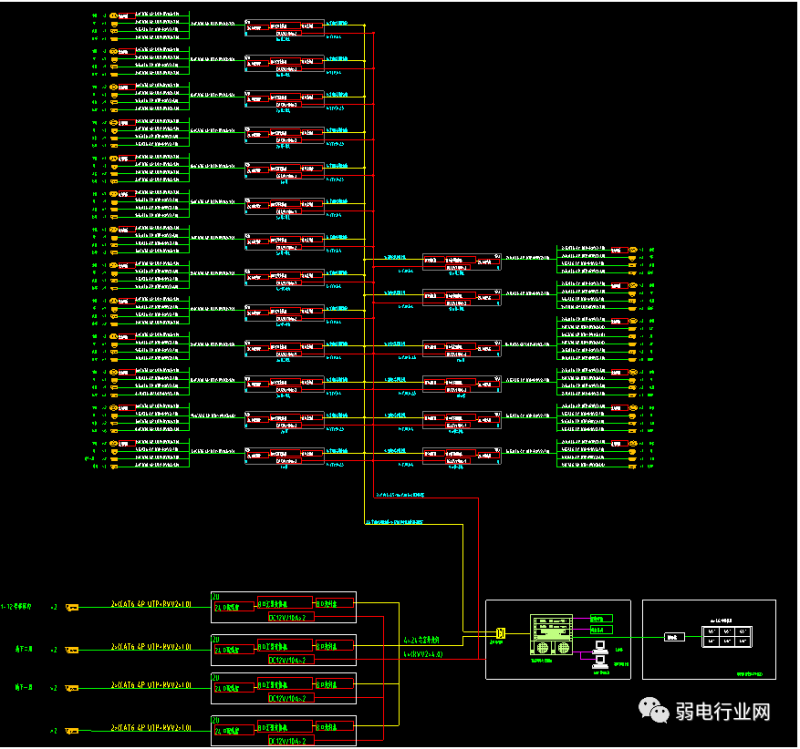
Task: Select the bottommost yellow camera symbol
Action: 72,731
